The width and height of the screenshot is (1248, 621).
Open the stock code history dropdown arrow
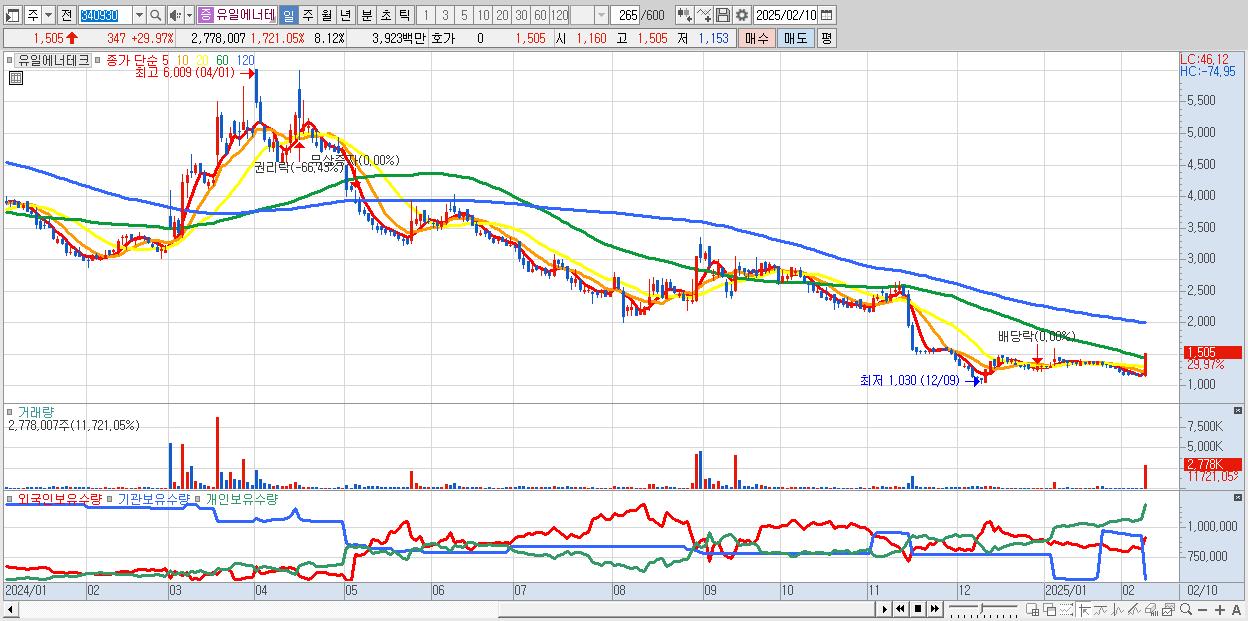coord(139,15)
